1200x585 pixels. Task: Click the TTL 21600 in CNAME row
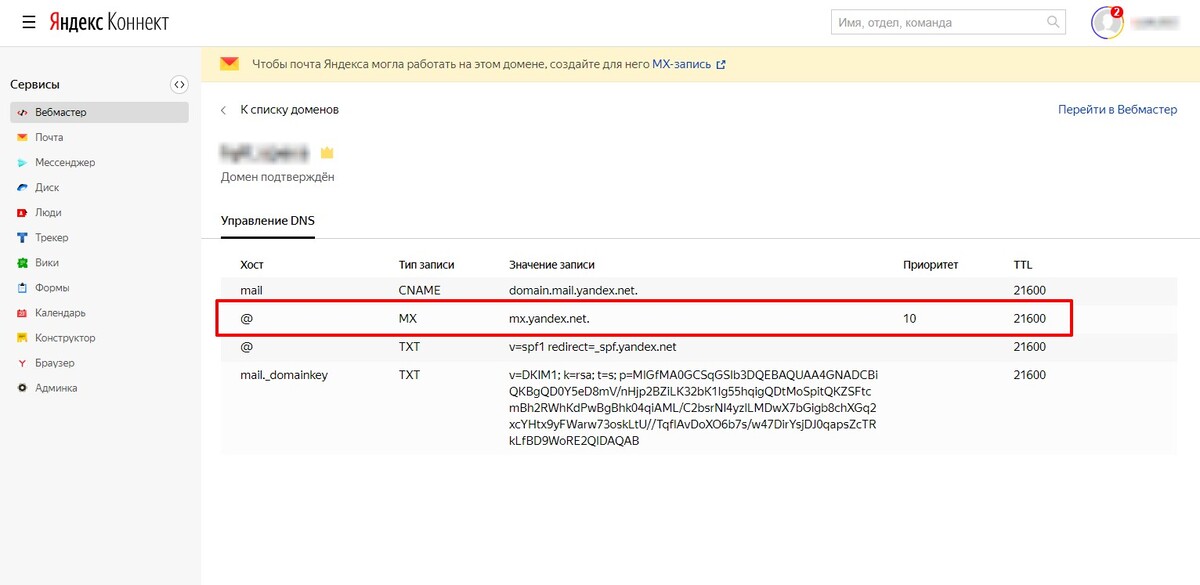click(1029, 291)
